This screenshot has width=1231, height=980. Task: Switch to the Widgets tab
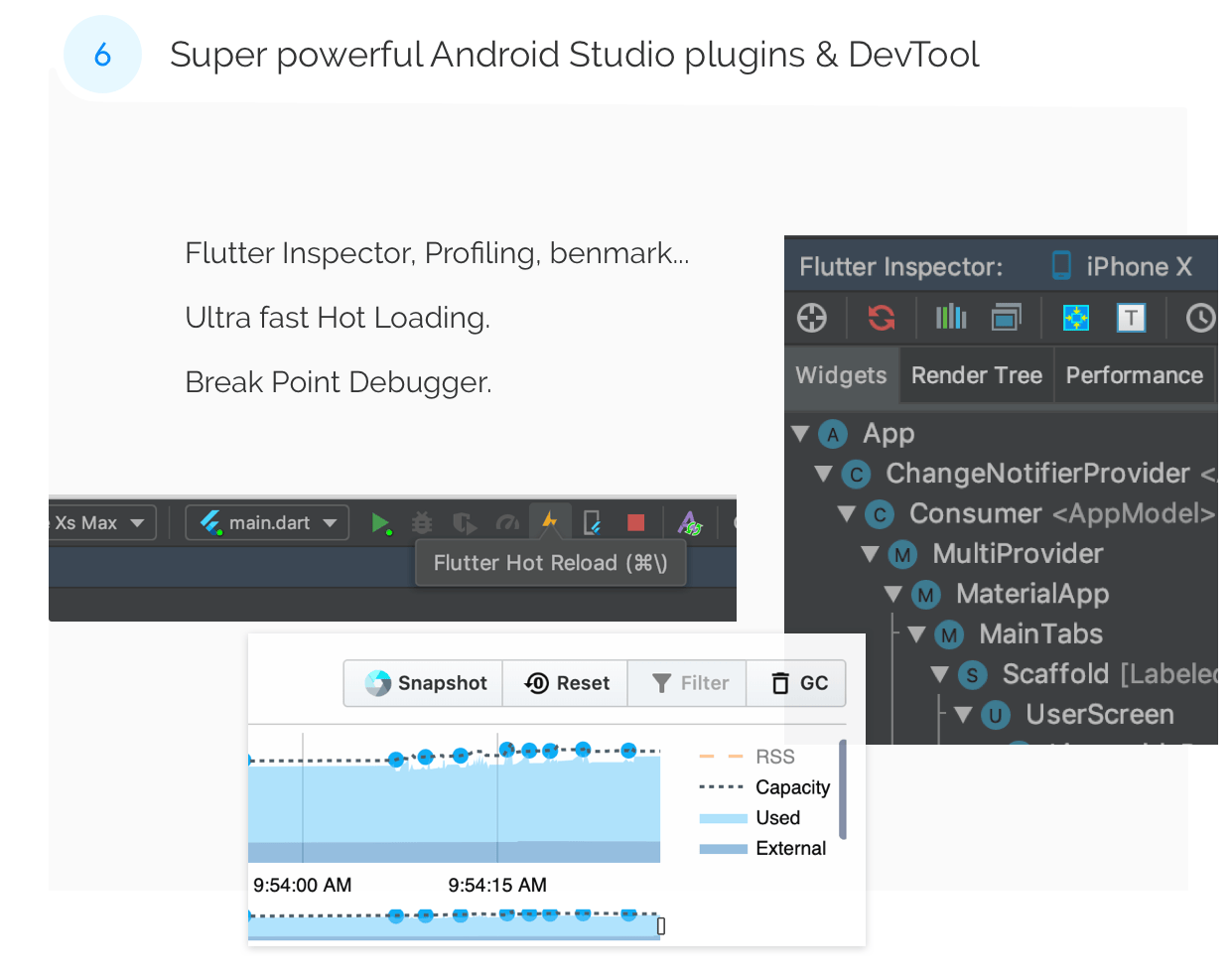click(842, 375)
